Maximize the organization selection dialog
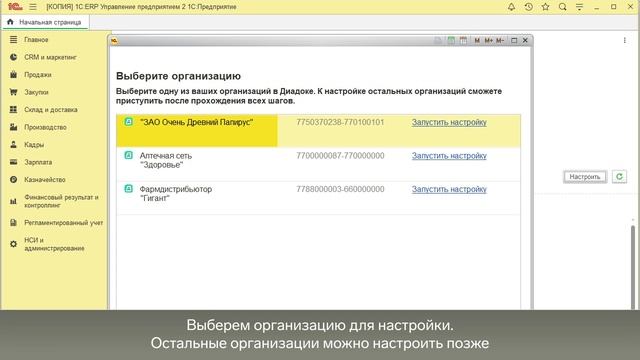Screen dimensions: 640x360 [x=514, y=40]
